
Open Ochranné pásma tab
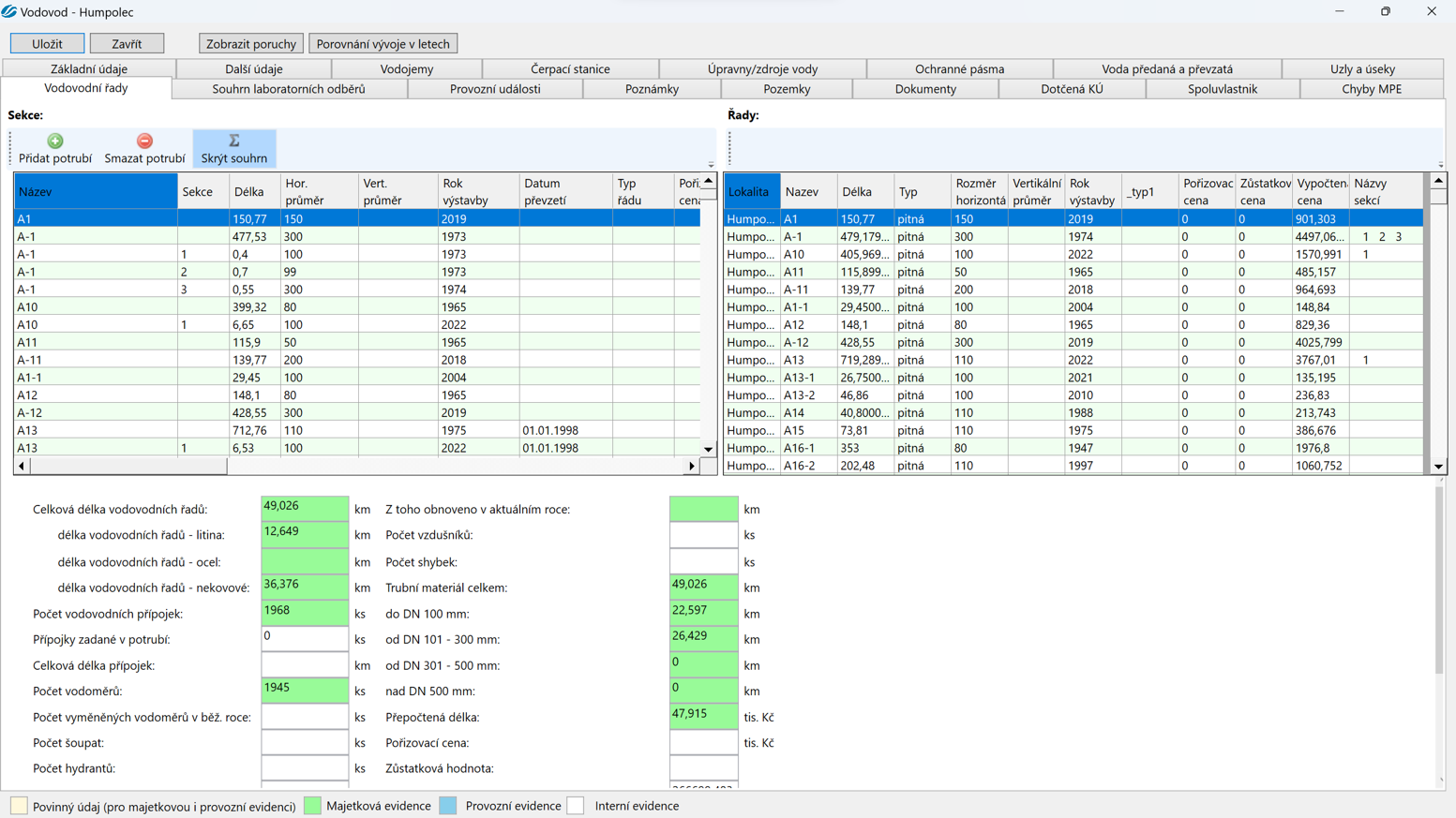(959, 68)
